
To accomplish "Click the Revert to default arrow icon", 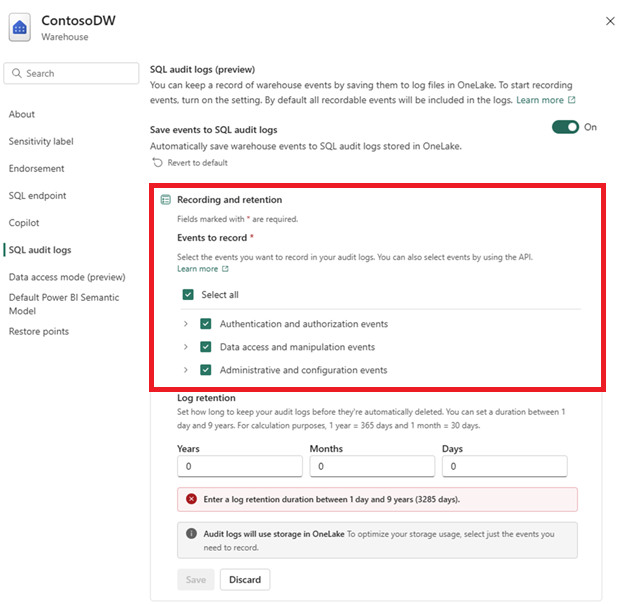I will (x=158, y=163).
